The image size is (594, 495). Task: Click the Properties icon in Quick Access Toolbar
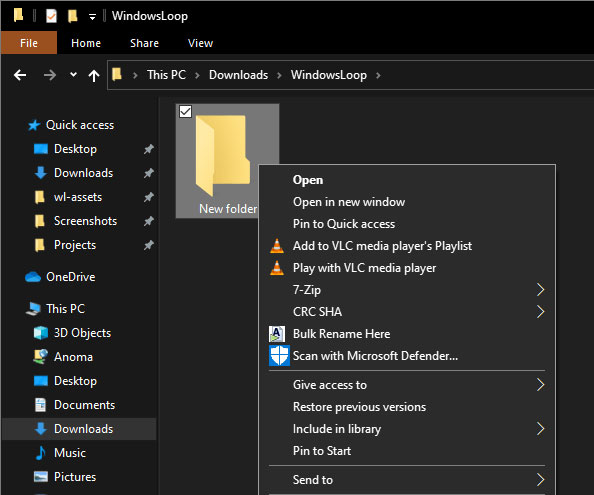[x=51, y=16]
